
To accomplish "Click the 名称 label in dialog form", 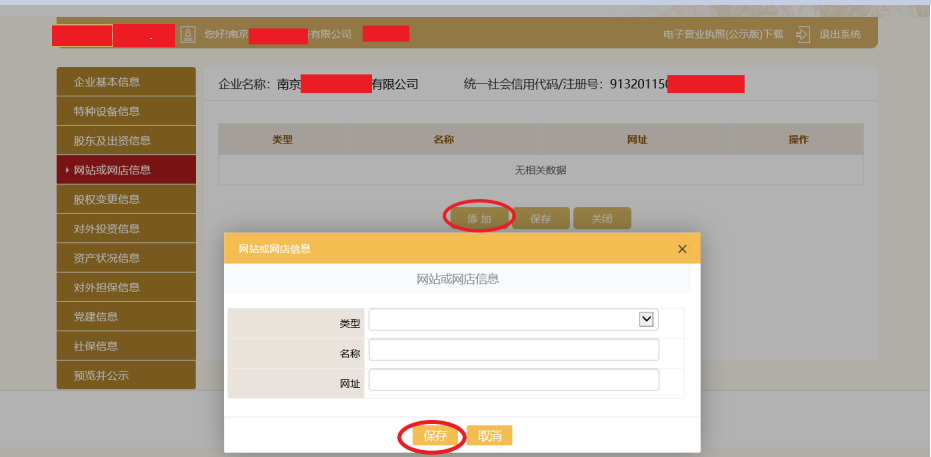I will pos(350,354).
